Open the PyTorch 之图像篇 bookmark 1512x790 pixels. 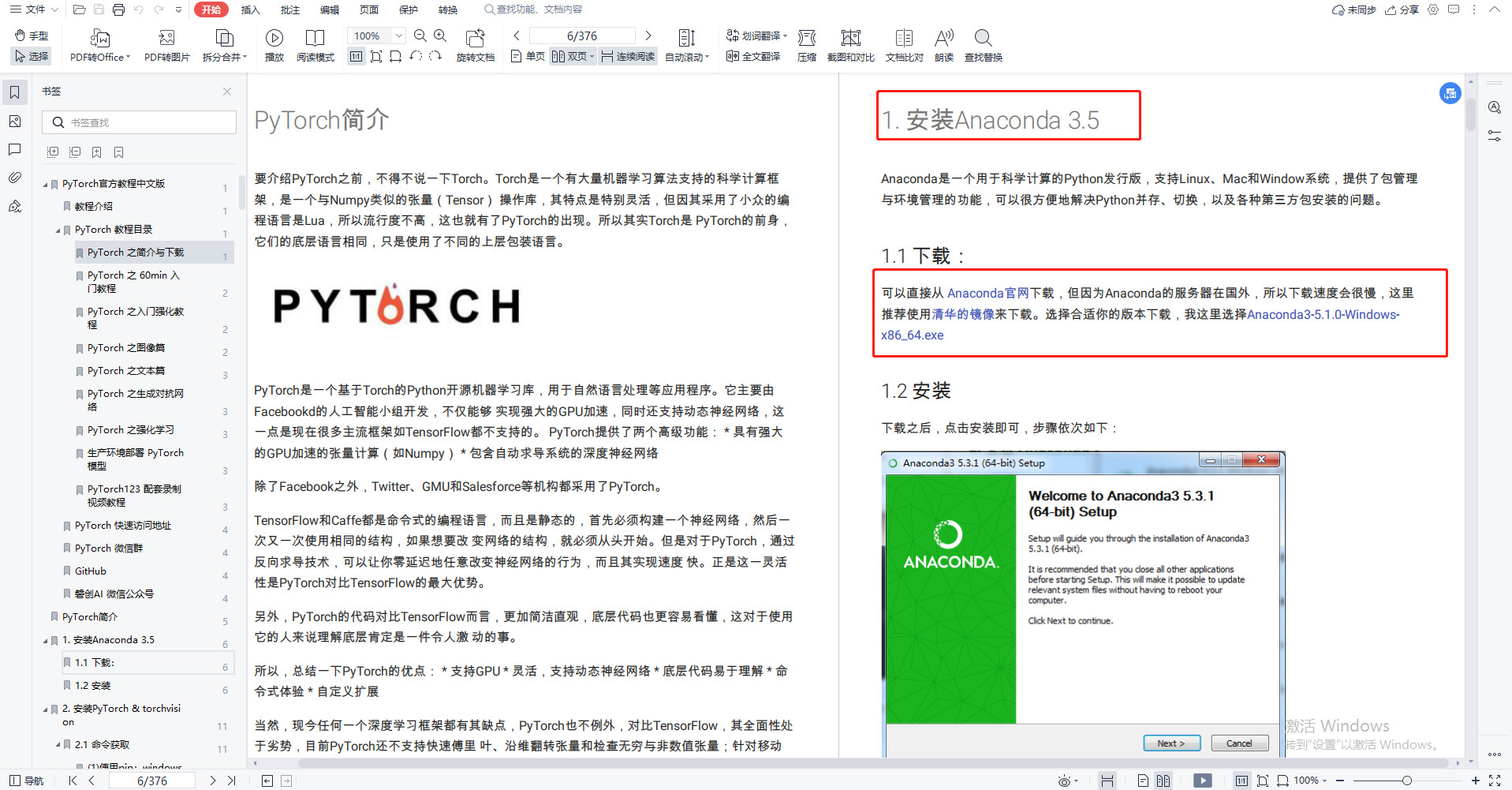pyautogui.click(x=126, y=348)
